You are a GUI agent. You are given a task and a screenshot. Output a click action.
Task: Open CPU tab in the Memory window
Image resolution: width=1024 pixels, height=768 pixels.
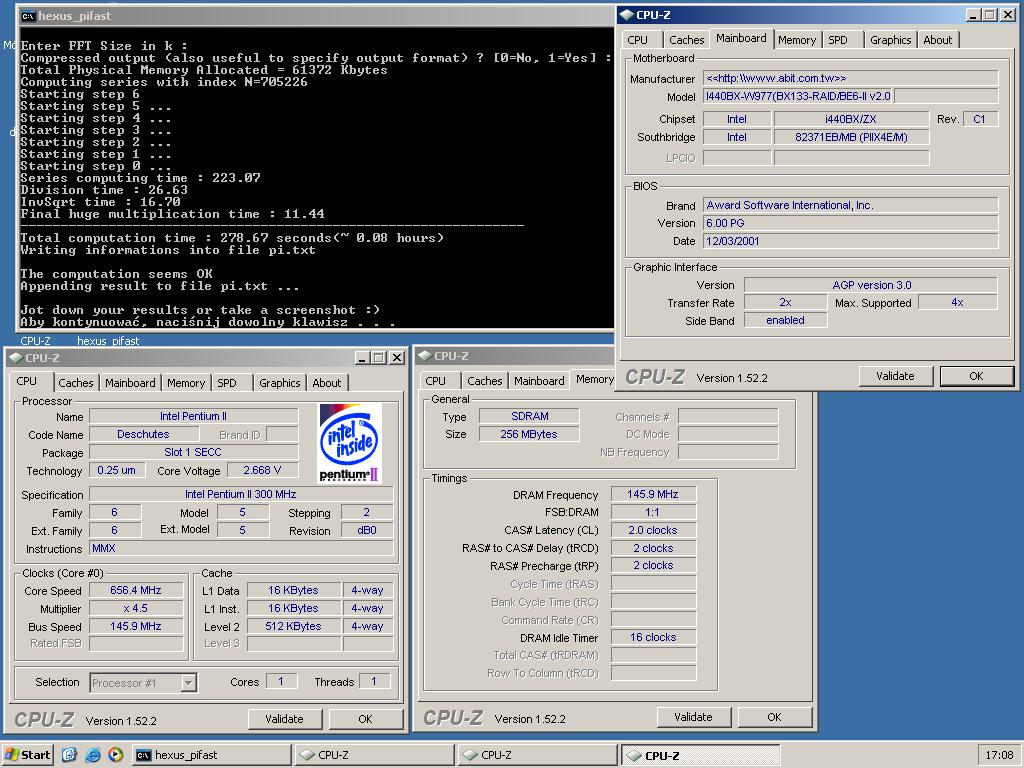coord(436,381)
